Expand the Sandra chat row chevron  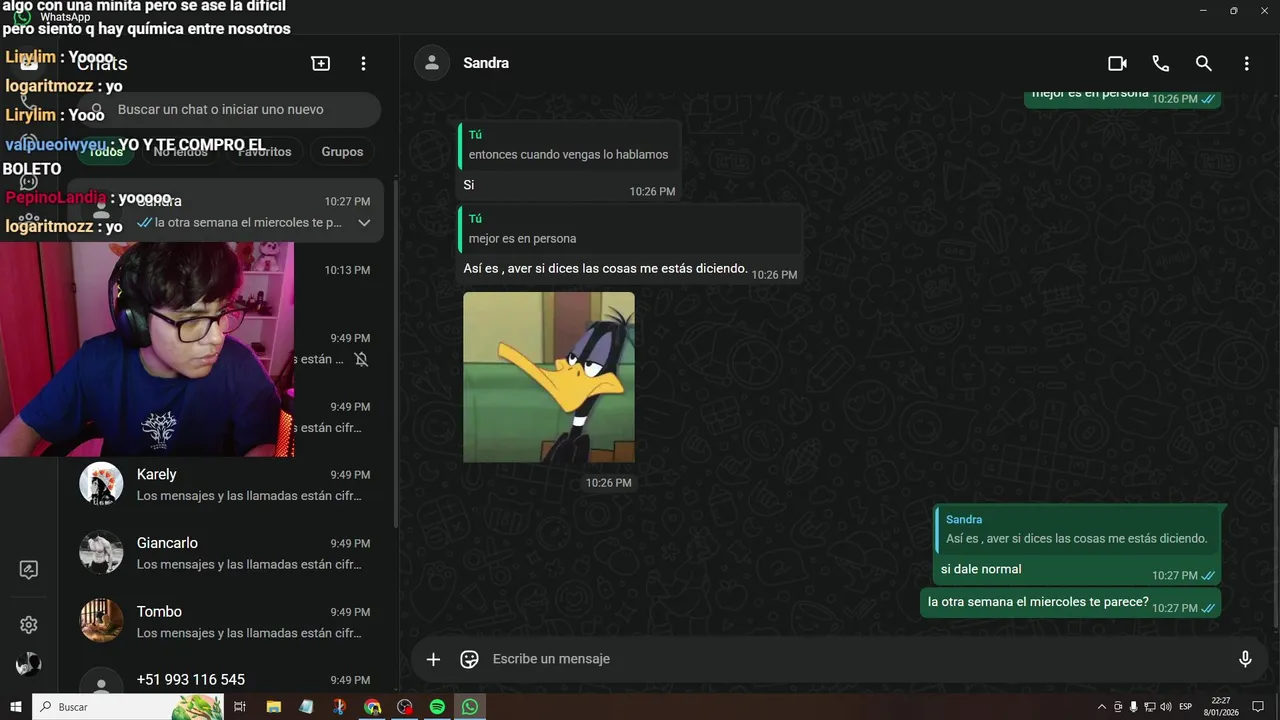click(x=364, y=223)
